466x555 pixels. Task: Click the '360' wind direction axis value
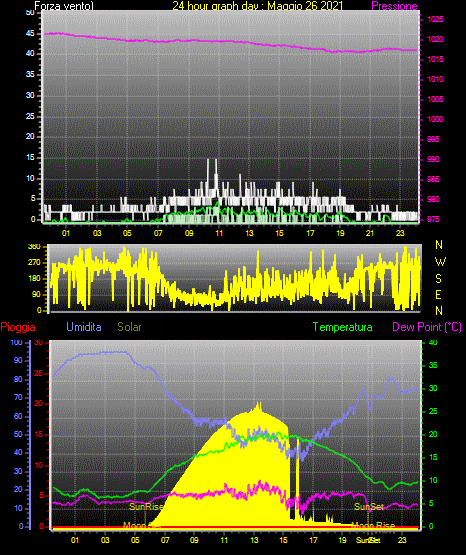34,247
